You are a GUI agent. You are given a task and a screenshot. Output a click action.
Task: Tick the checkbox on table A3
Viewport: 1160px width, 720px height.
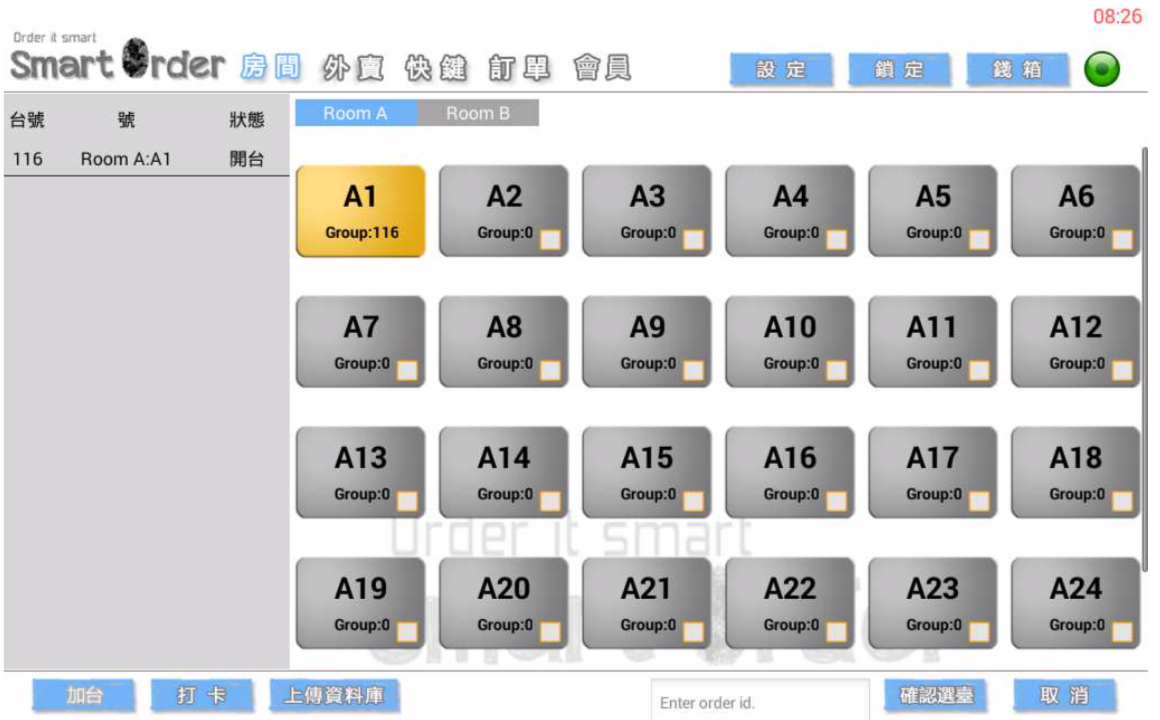point(693,240)
